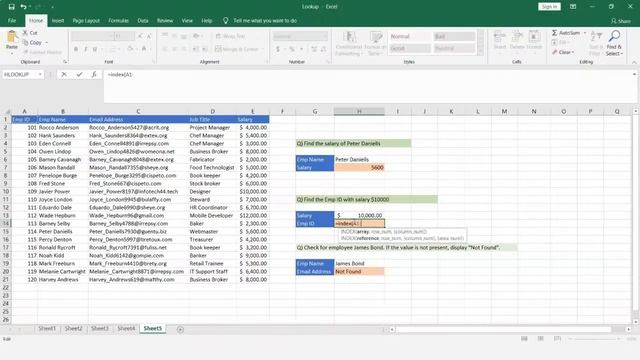Open Insert Function fx icon
The image size is (640, 360).
click(x=94, y=74)
